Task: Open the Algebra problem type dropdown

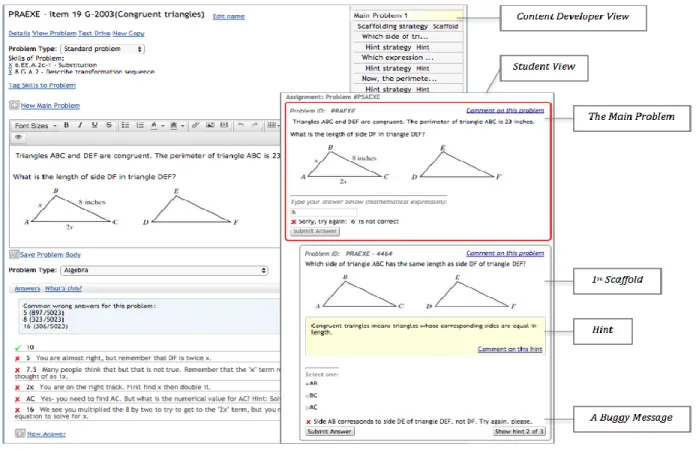Action: click(165, 270)
